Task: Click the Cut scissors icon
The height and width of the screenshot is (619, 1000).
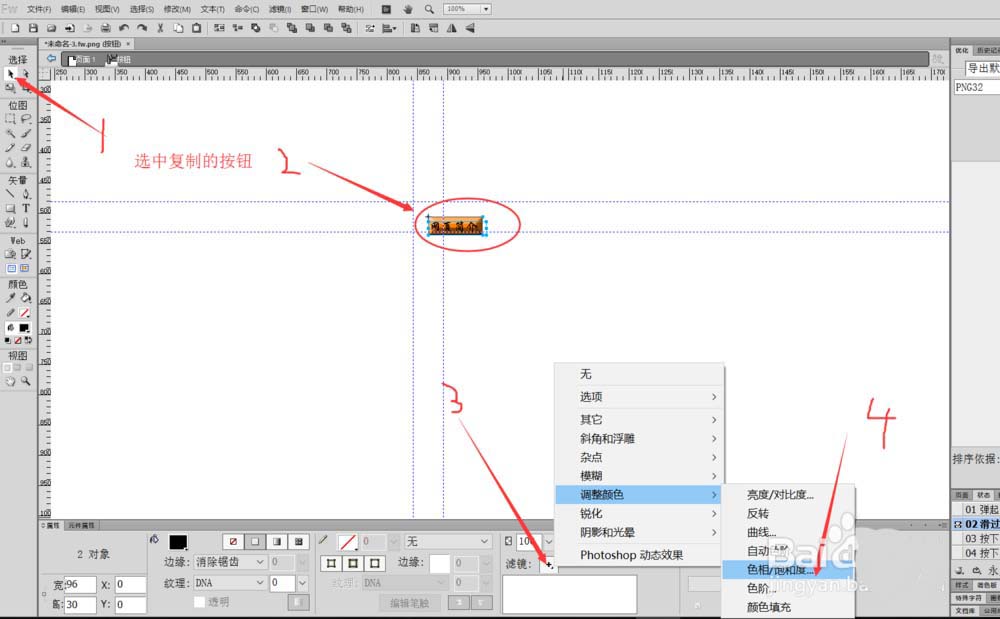Action: coord(160,28)
